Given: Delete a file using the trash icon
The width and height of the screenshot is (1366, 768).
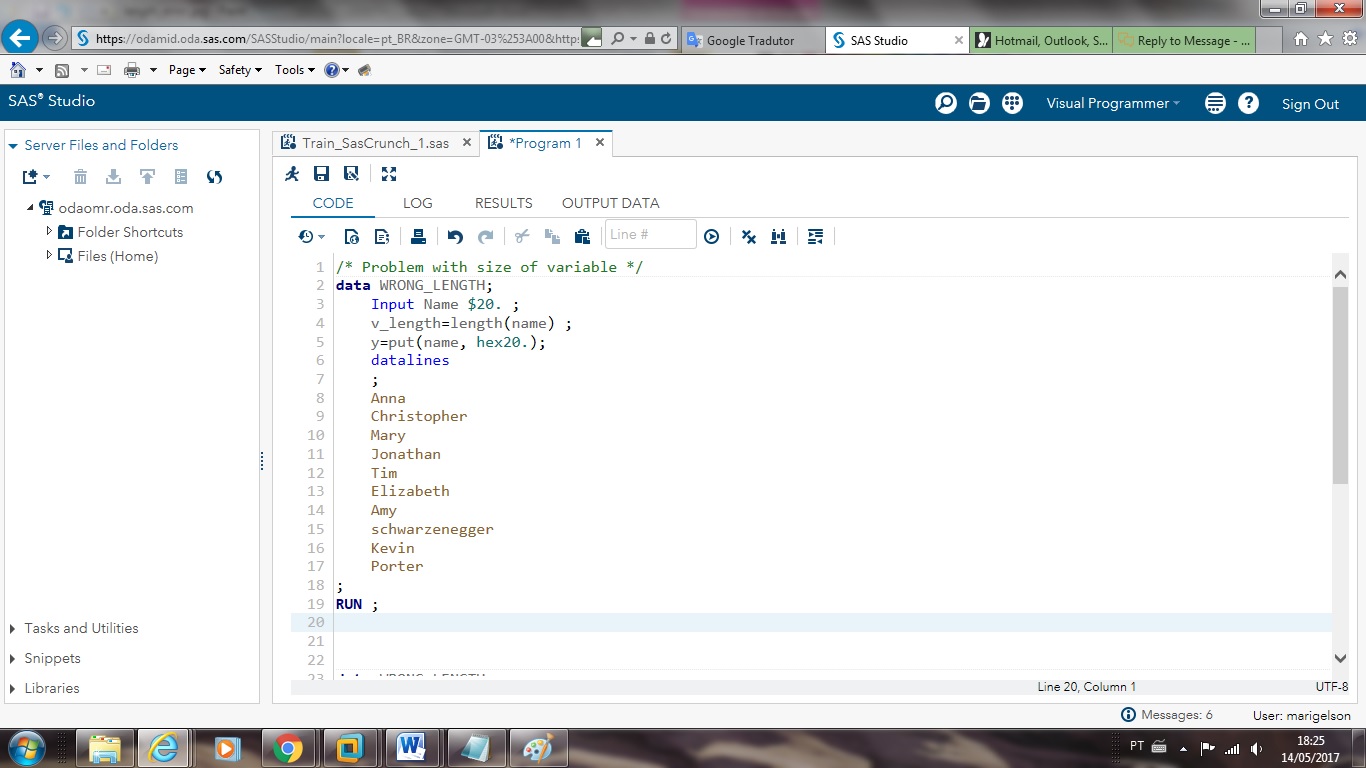Looking at the screenshot, I should [80, 177].
